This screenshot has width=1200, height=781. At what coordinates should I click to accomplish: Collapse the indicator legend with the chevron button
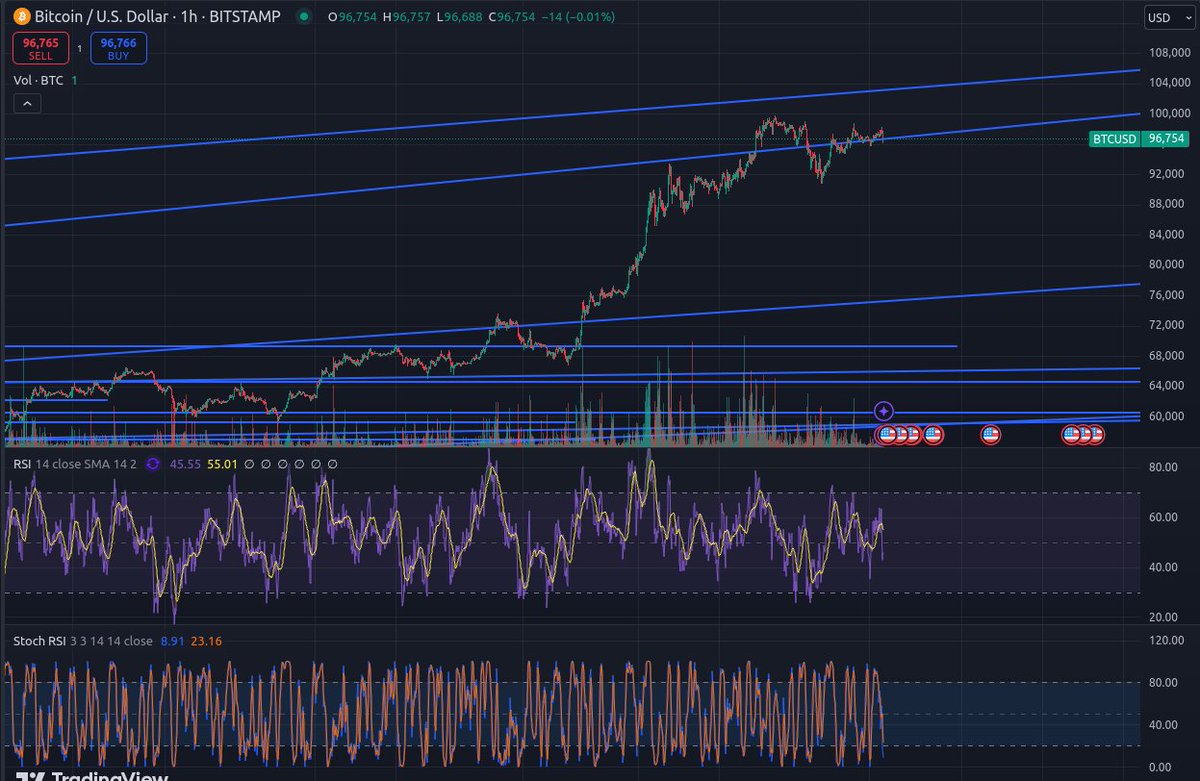tap(26, 103)
